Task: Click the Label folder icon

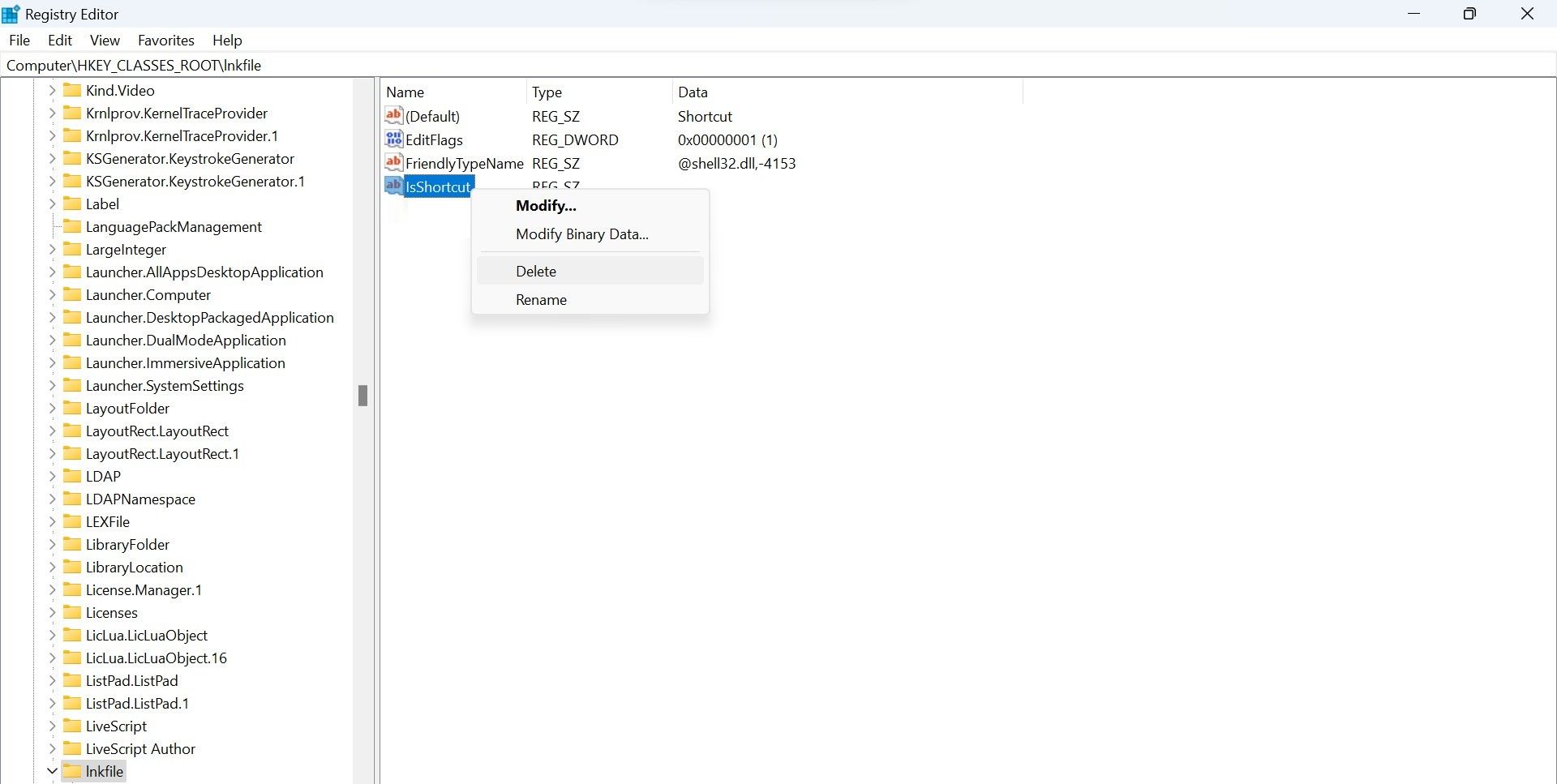Action: 72,203
